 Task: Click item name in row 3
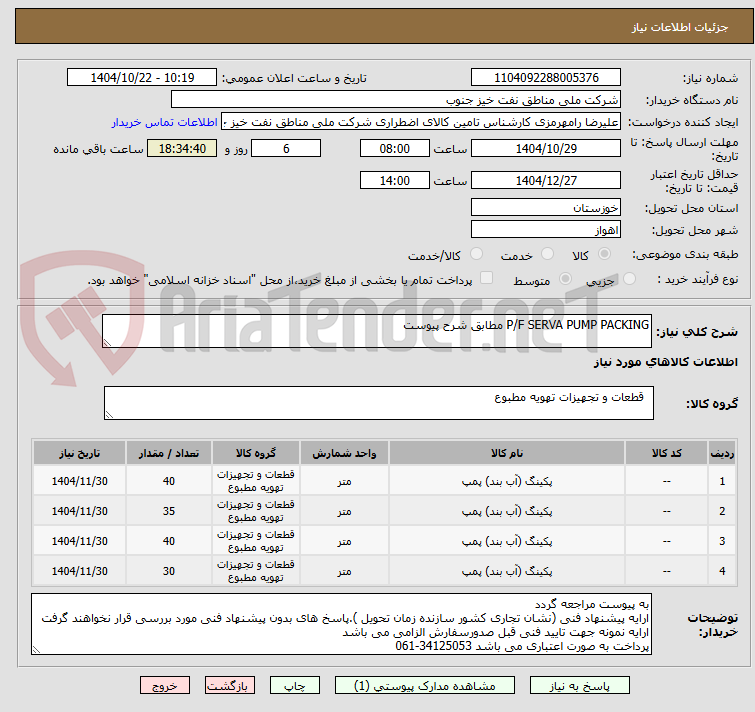(507, 541)
